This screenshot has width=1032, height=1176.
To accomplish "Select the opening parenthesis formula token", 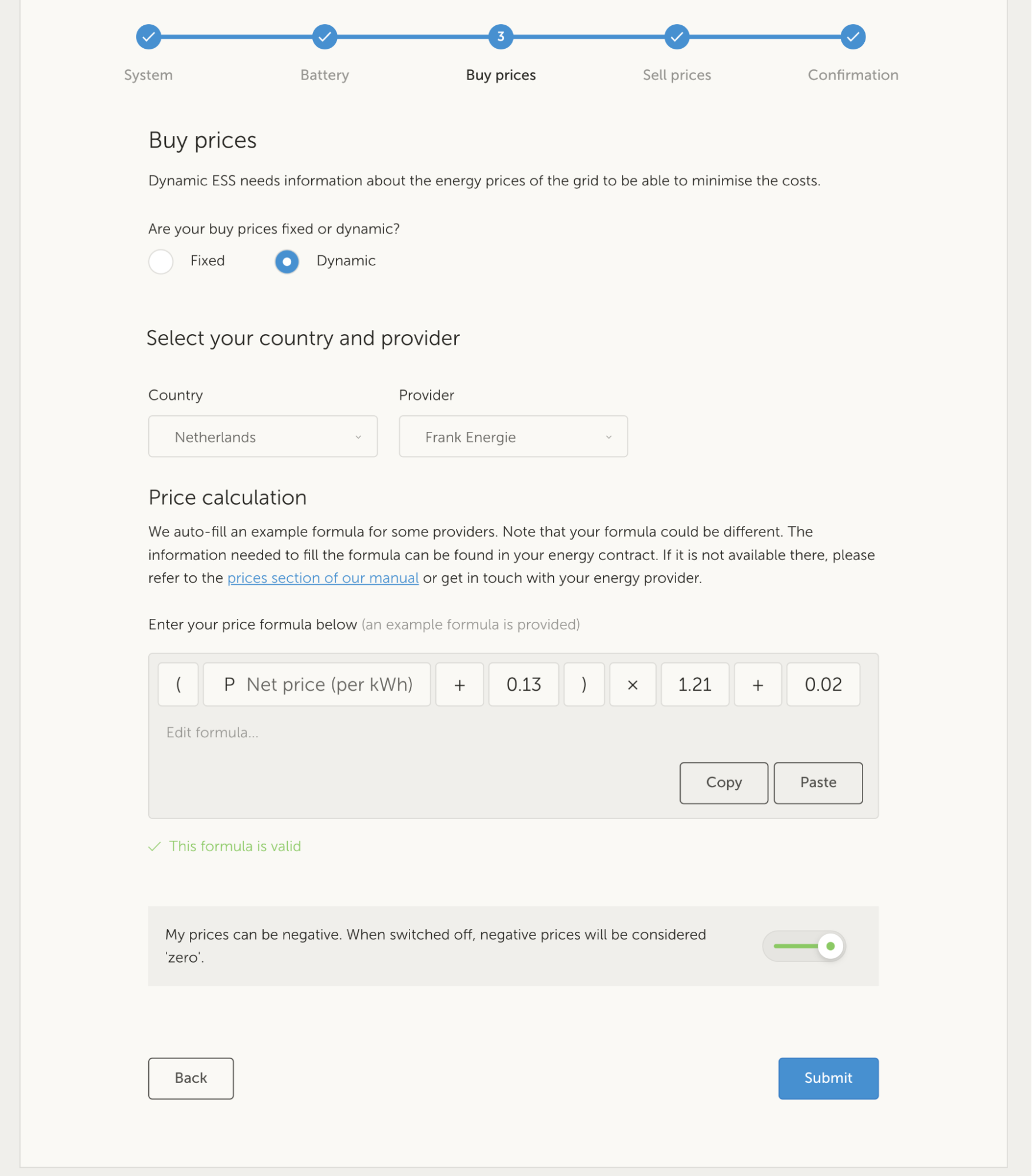I will coord(178,685).
